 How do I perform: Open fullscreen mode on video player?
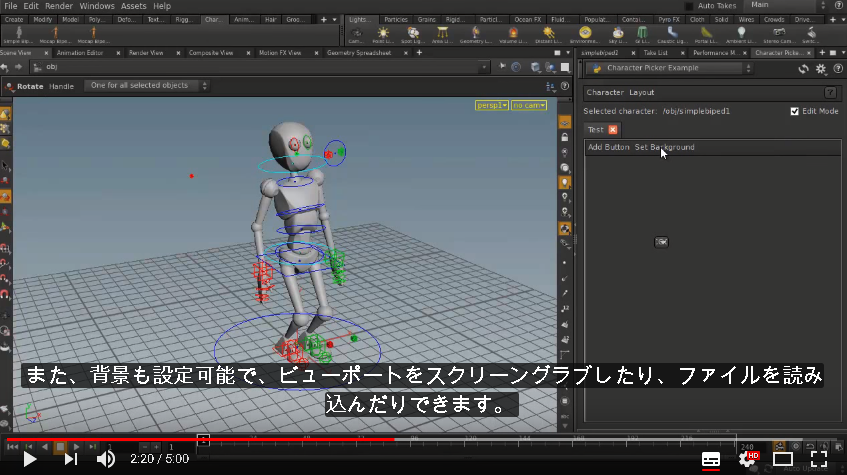point(819,459)
